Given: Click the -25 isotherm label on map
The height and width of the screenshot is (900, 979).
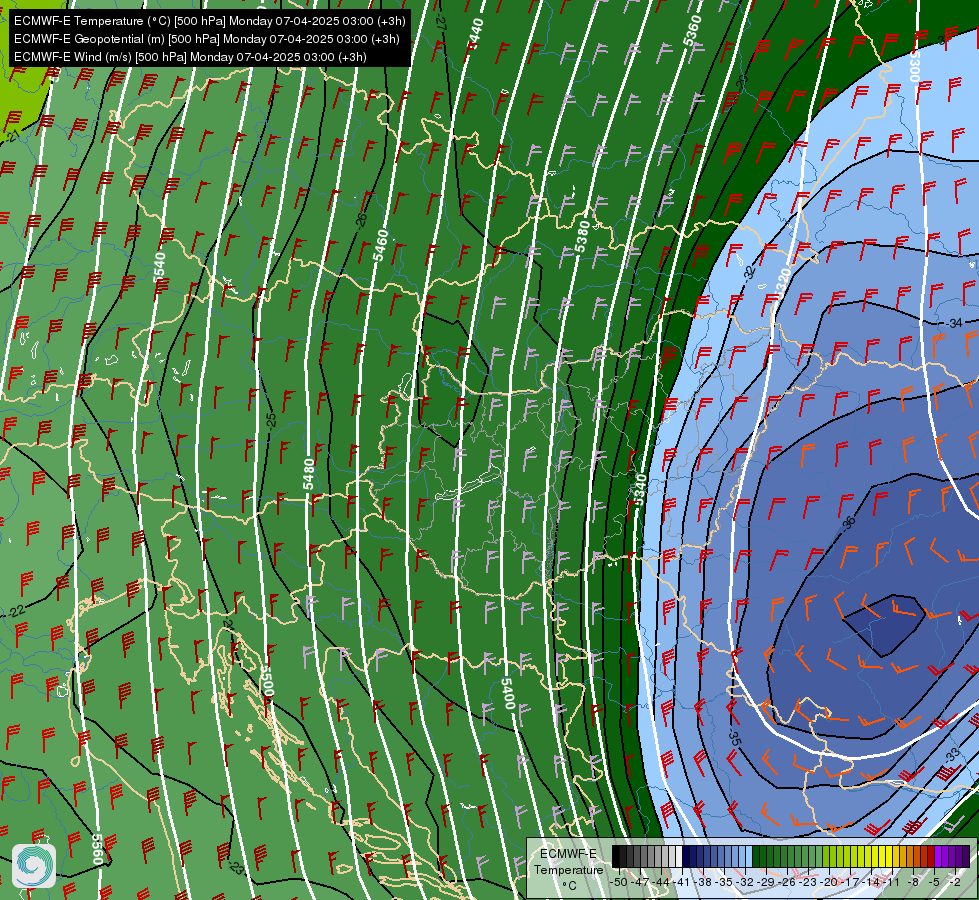Looking at the screenshot, I should [x=270, y=419].
